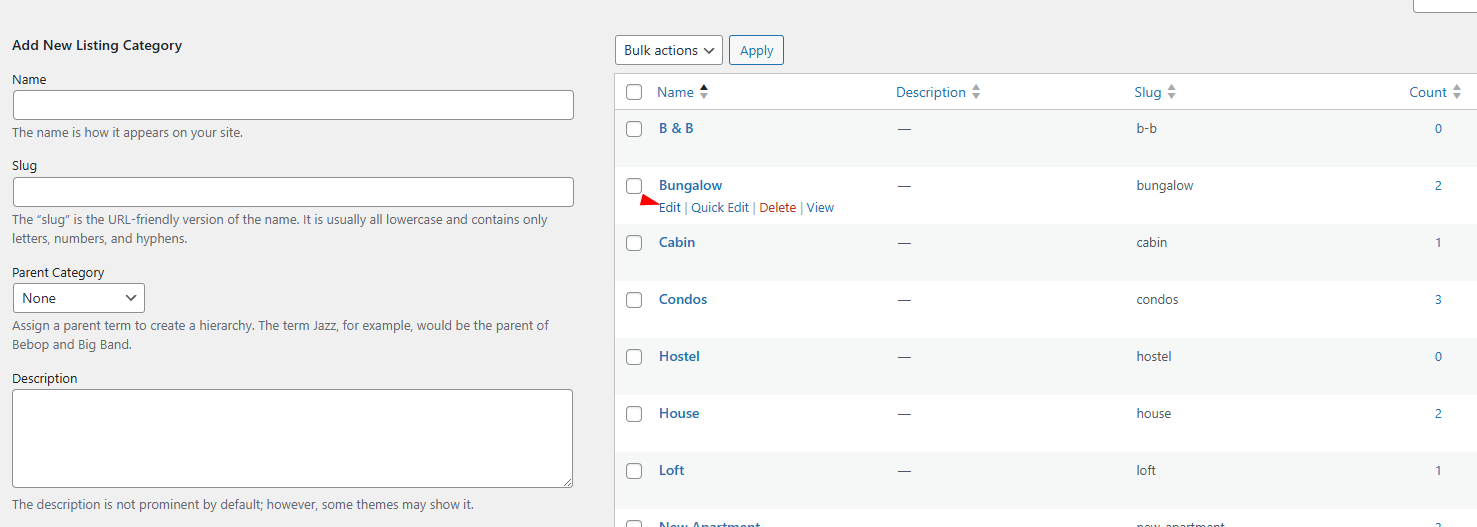
Task: Check the Bungalow category checkbox
Action: (634, 186)
